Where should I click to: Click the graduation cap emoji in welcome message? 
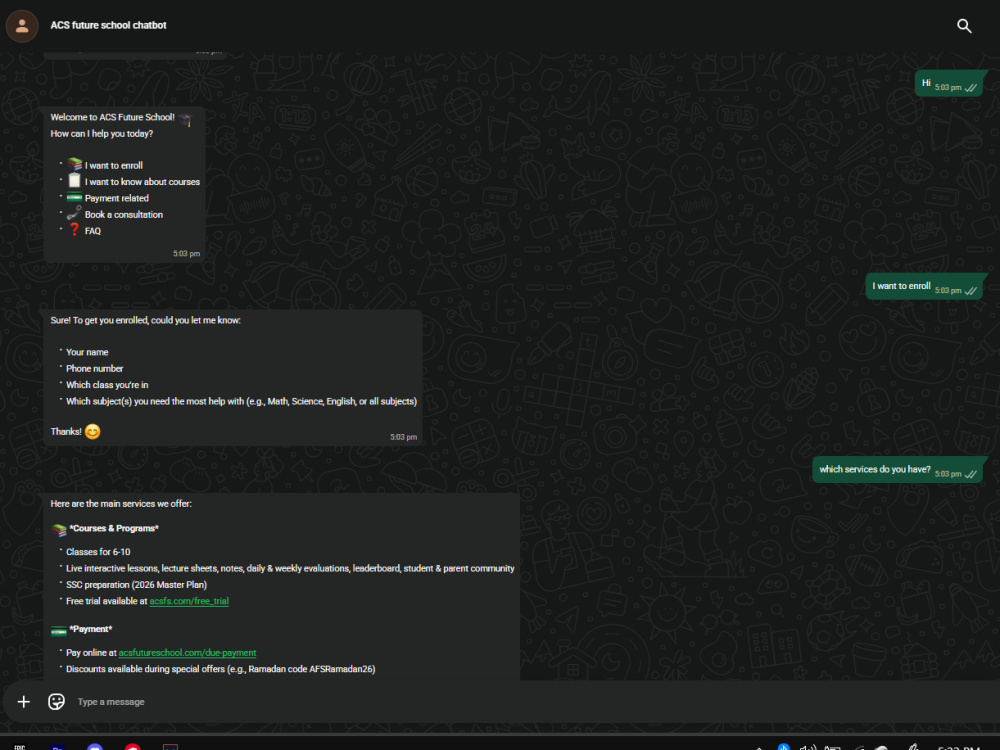(185, 119)
